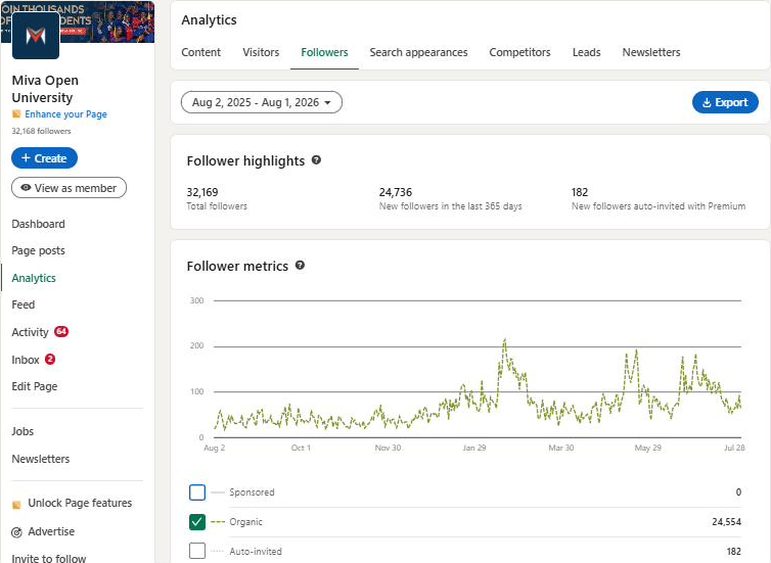
Task: Open the Enhance your Page link
Action: point(66,114)
